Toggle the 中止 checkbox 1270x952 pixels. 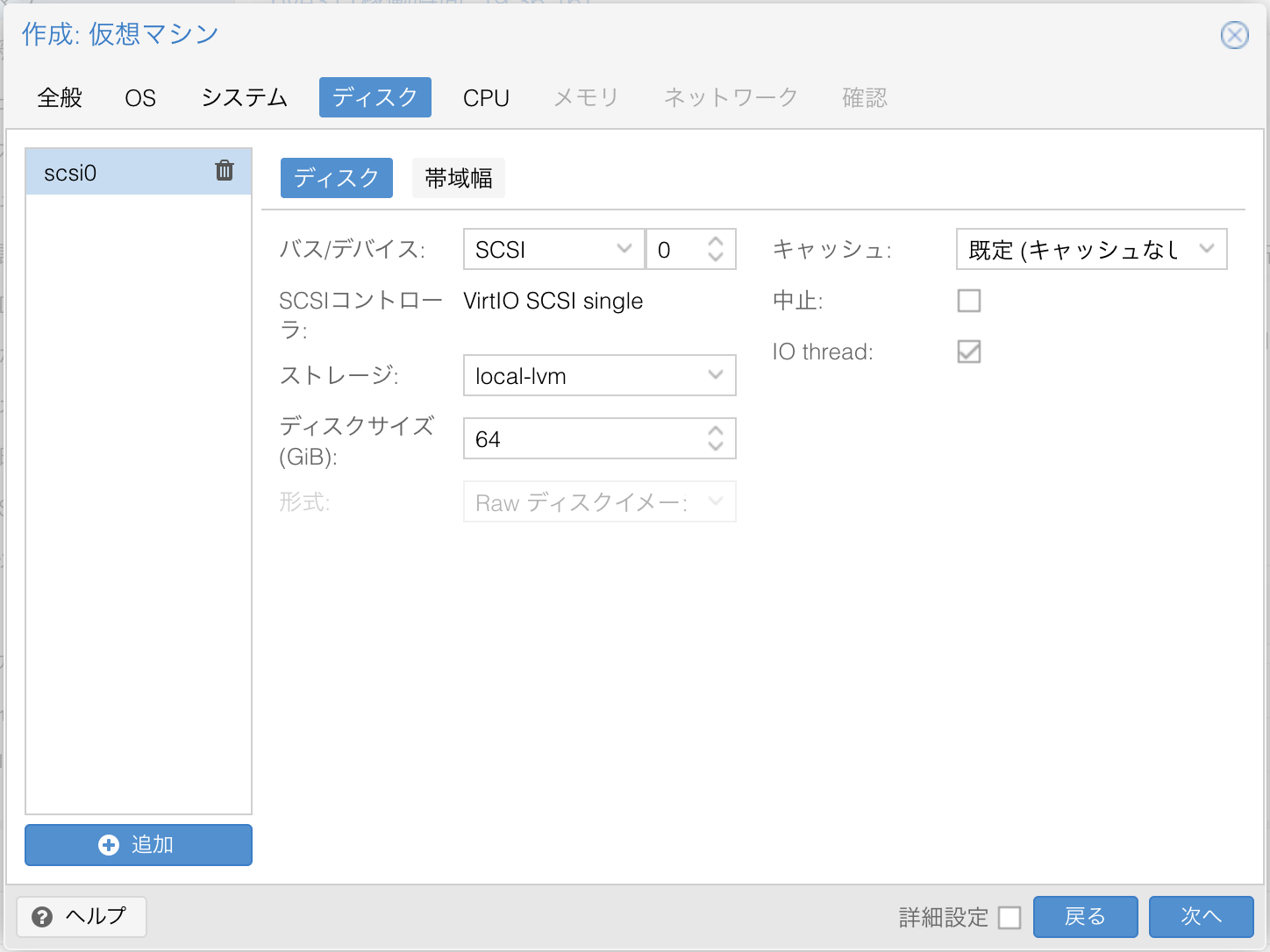(969, 301)
